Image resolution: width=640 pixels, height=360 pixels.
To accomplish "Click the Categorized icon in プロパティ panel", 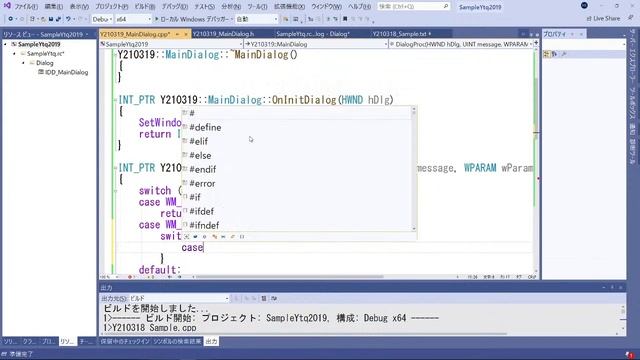I will [547, 54].
